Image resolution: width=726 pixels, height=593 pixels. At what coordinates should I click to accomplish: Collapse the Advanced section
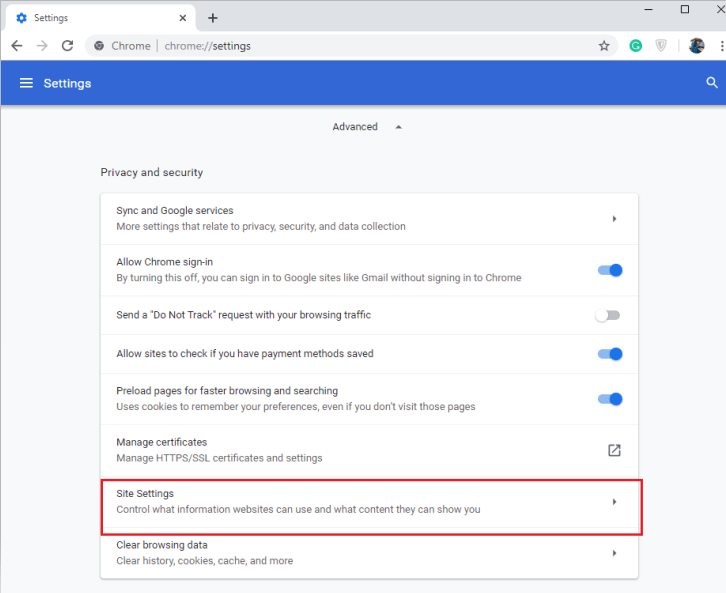click(x=398, y=127)
